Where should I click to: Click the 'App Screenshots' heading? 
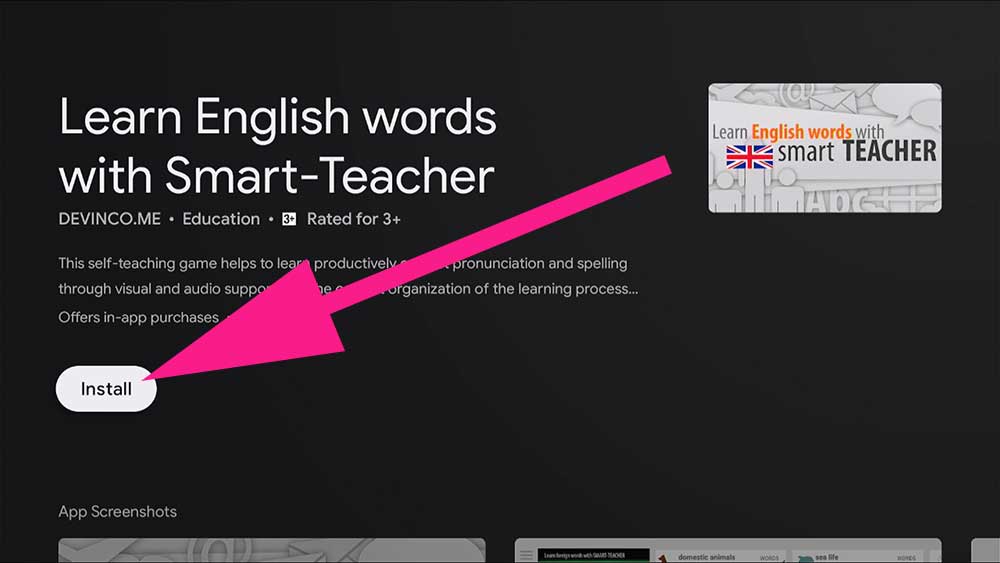[117, 511]
